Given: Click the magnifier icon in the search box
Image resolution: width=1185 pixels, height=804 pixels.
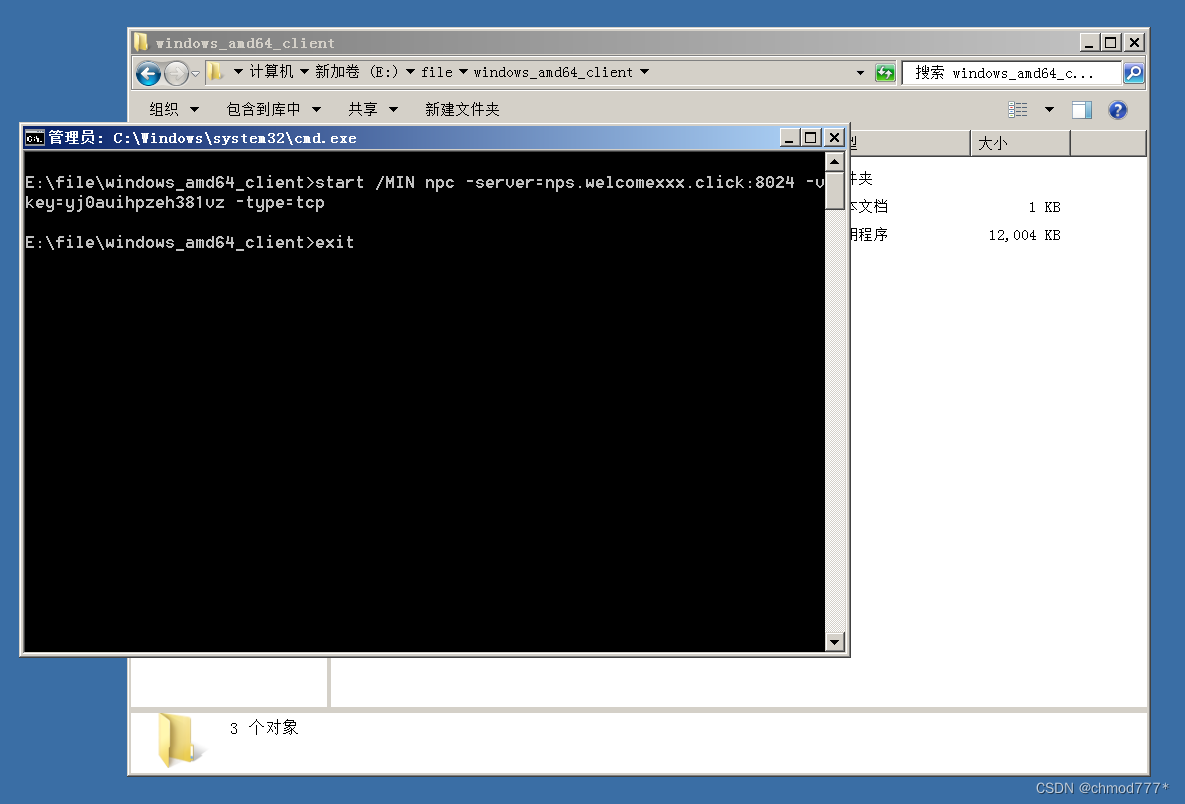Looking at the screenshot, I should (x=1132, y=72).
